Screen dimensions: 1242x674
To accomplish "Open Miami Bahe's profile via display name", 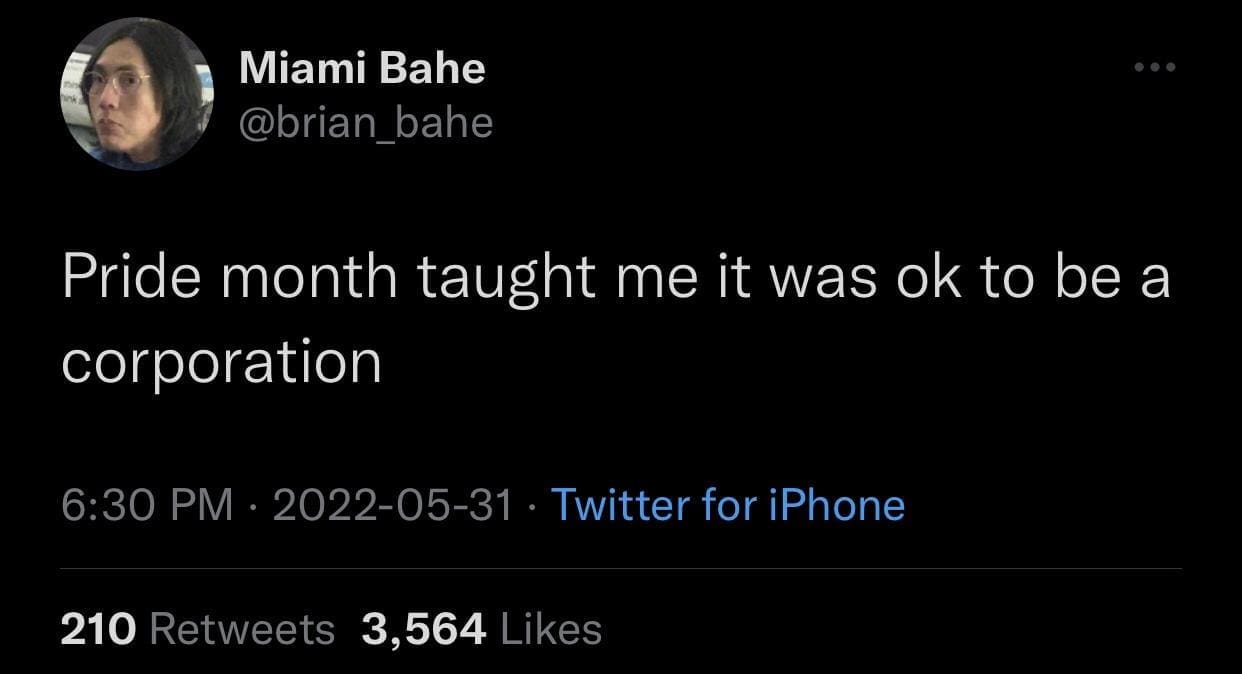I will [362, 68].
